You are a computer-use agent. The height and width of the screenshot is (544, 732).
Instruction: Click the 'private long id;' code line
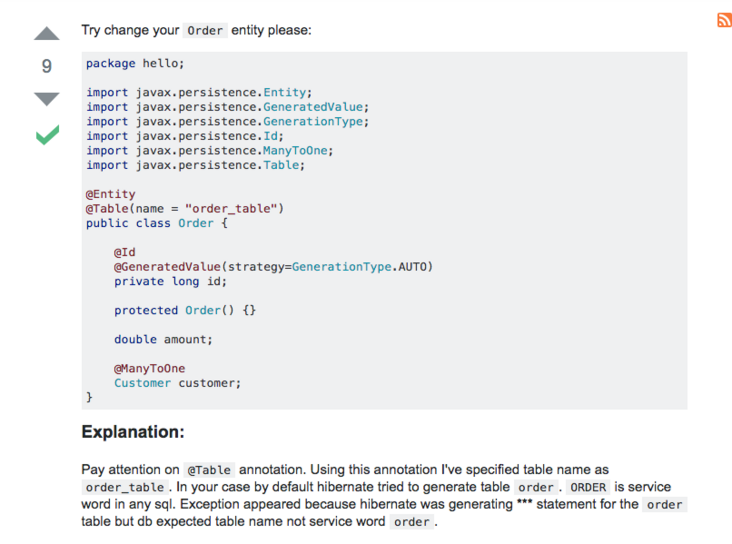pyautogui.click(x=170, y=281)
